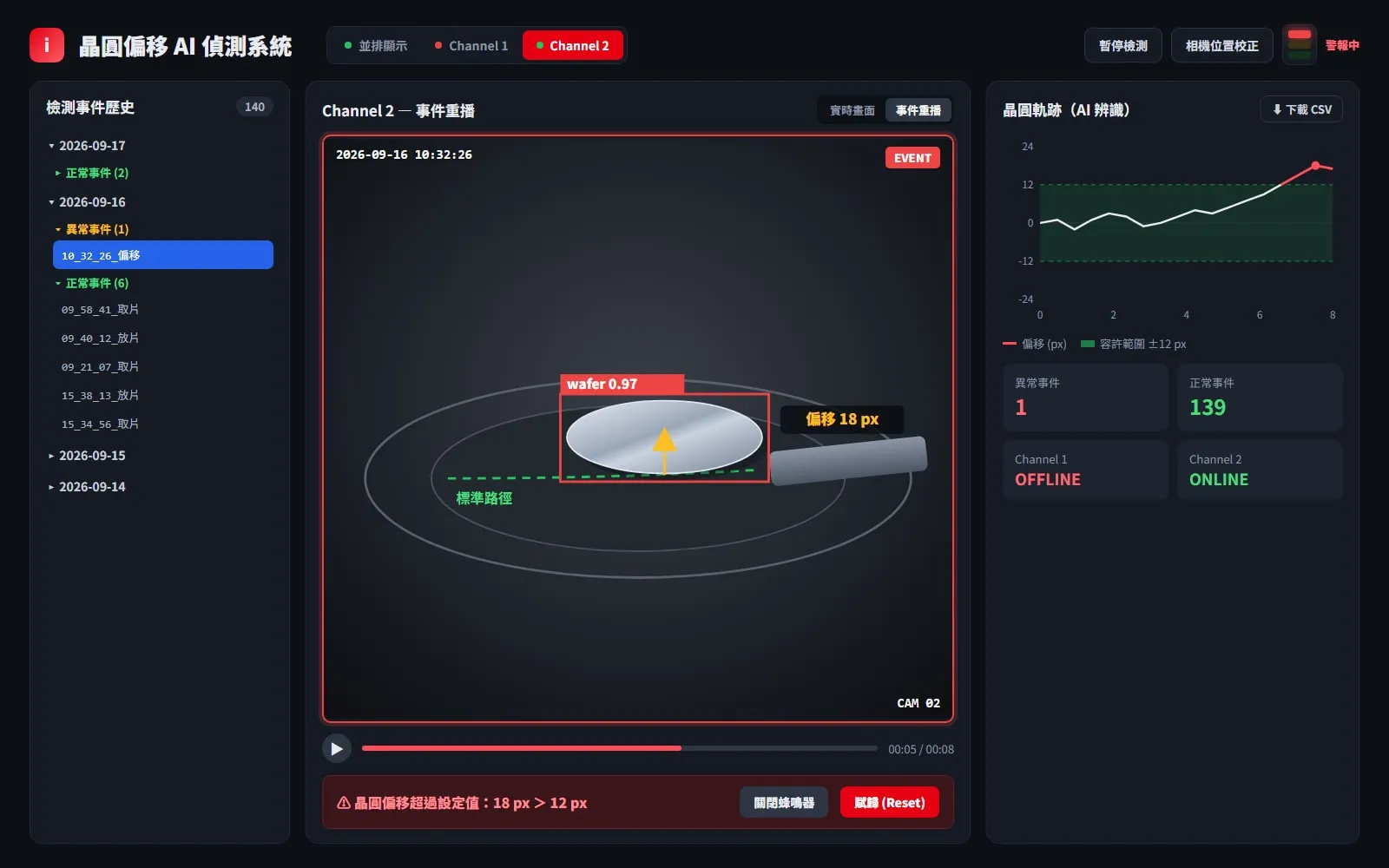
Task: Collapse 異常事件 (1) group
Action: (163, 229)
